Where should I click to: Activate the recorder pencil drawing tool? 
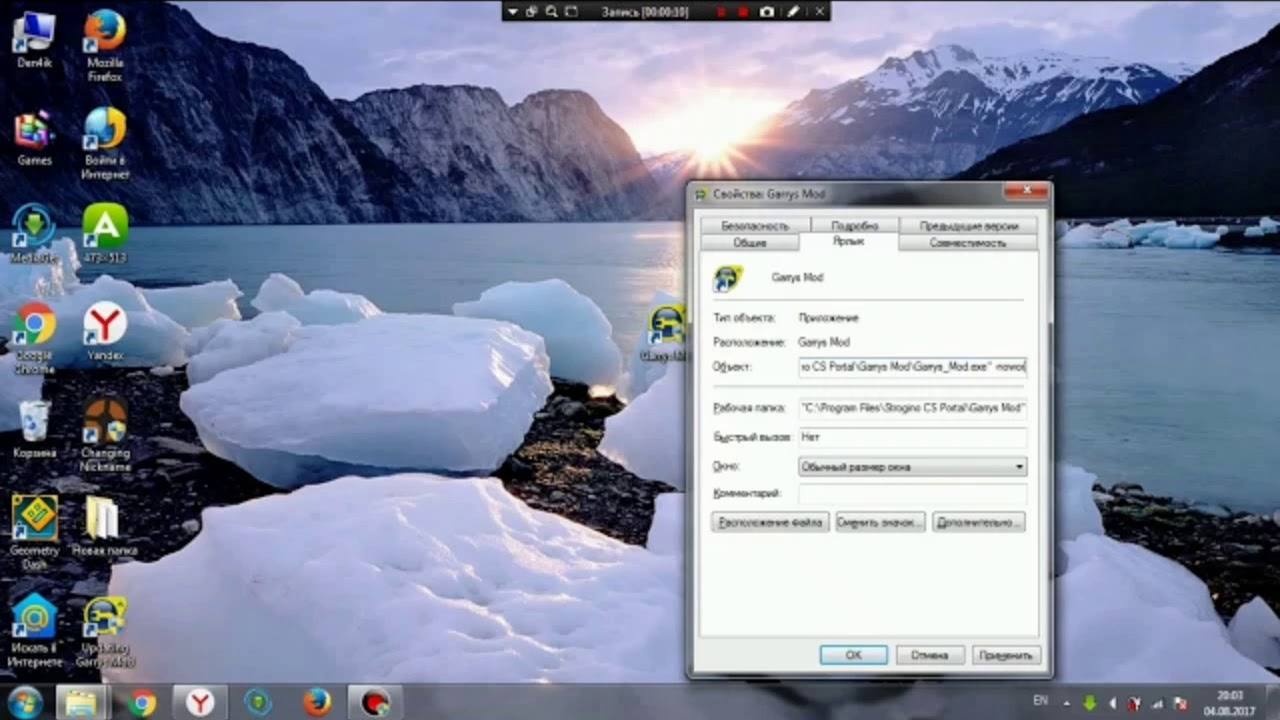(x=794, y=11)
